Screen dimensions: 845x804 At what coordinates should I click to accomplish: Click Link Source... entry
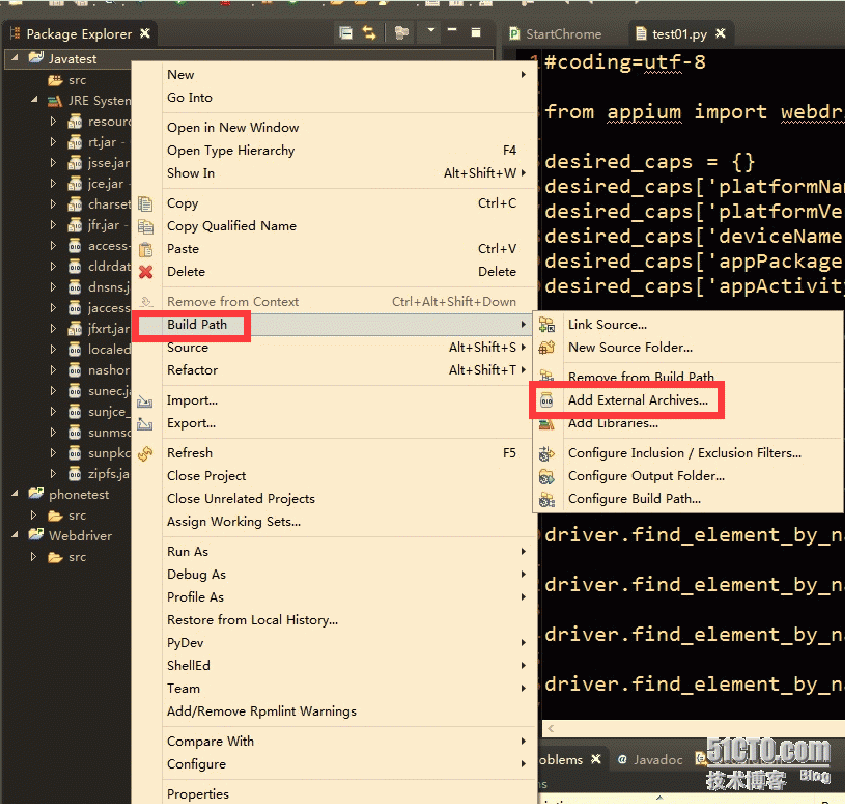[x=607, y=324]
